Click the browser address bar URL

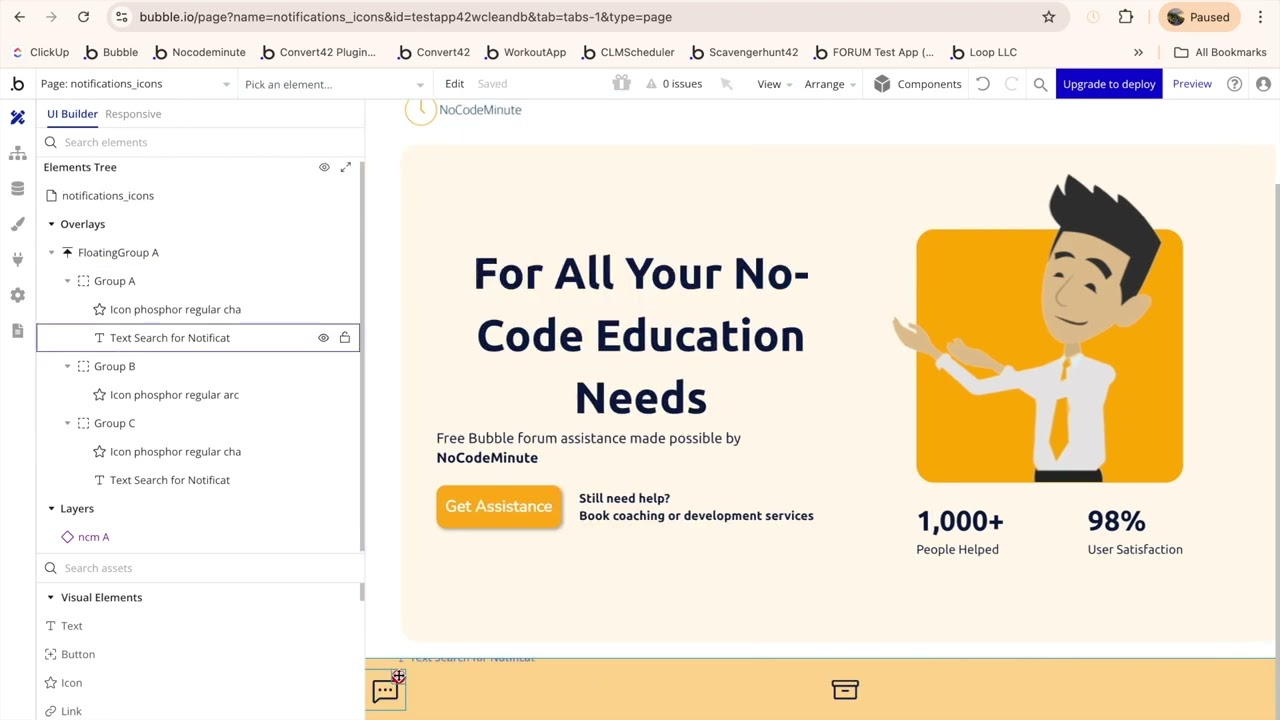(x=405, y=17)
